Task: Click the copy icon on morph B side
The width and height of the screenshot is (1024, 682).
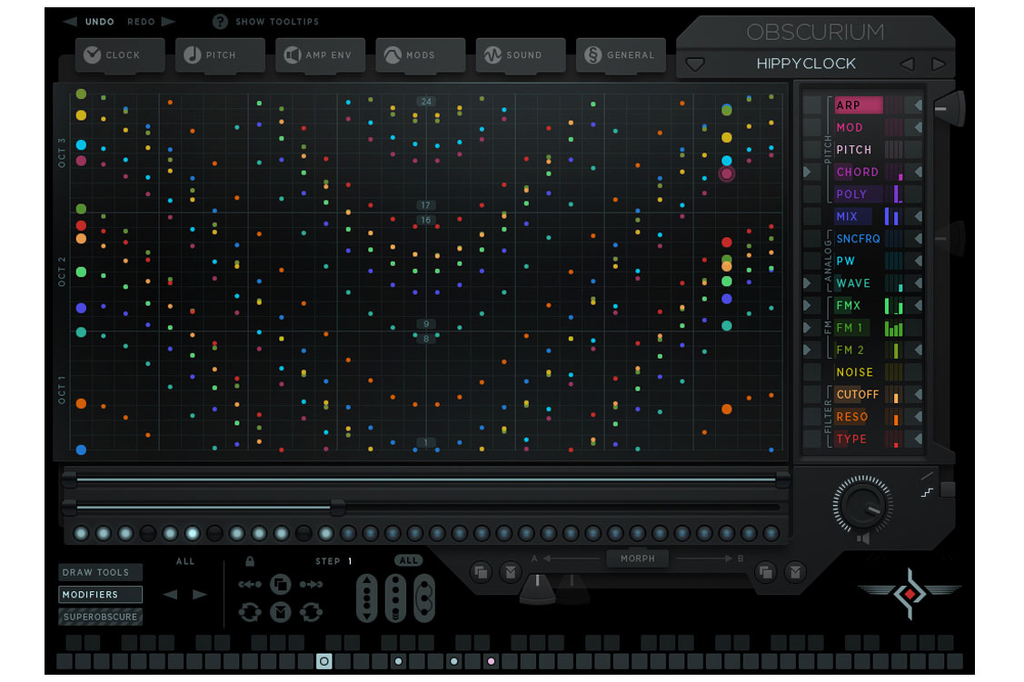Action: point(765,573)
